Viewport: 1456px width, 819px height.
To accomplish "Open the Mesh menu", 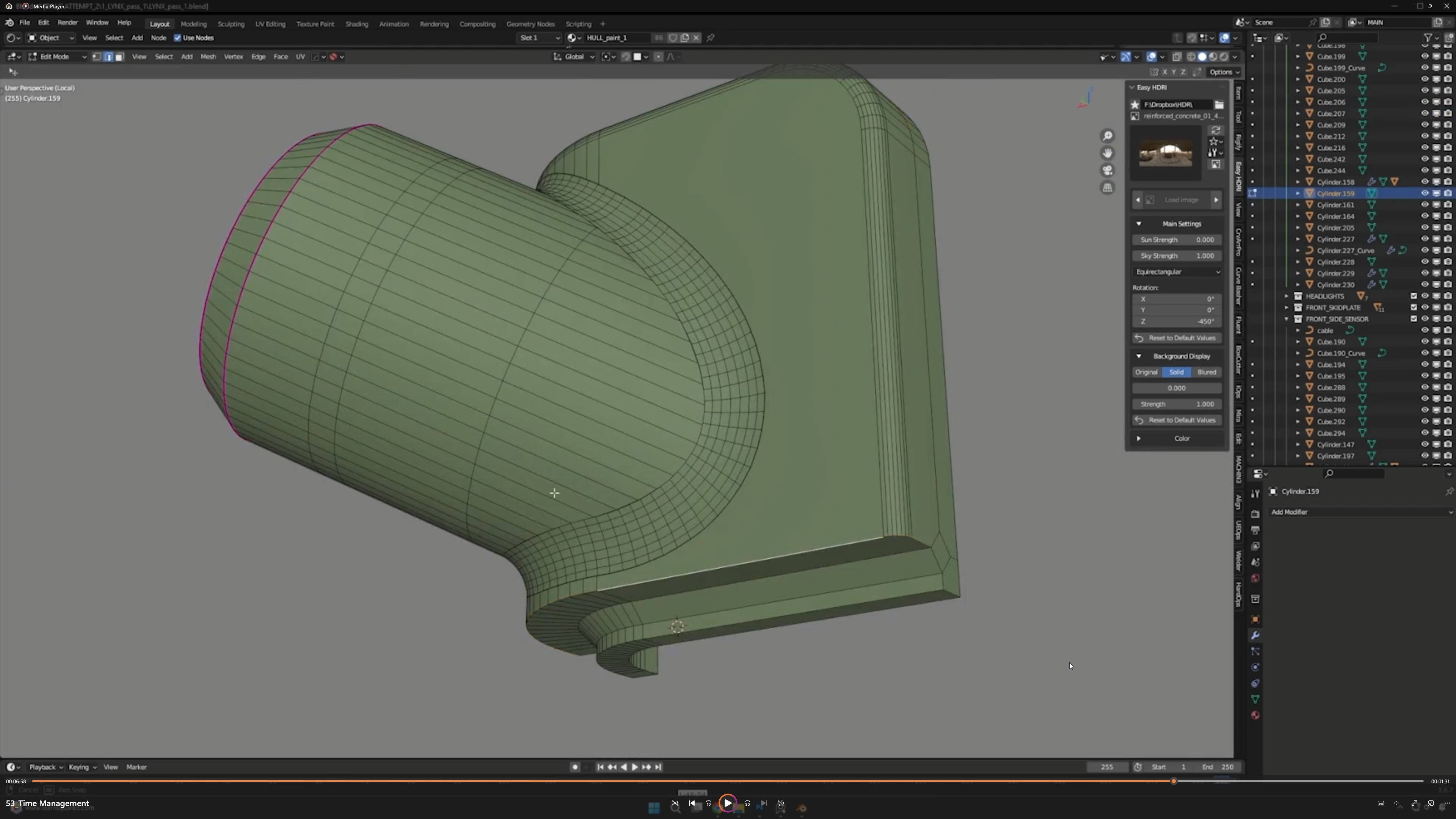I will (208, 56).
